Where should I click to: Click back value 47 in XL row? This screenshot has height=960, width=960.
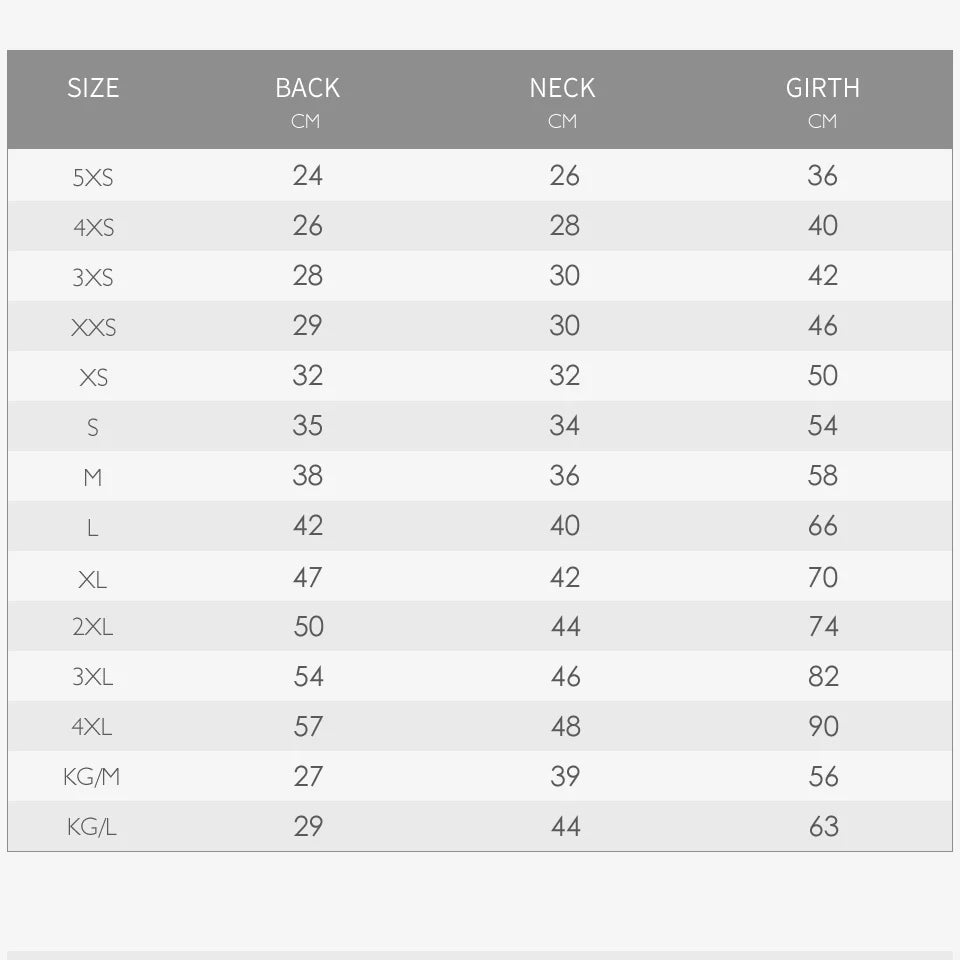(x=308, y=577)
